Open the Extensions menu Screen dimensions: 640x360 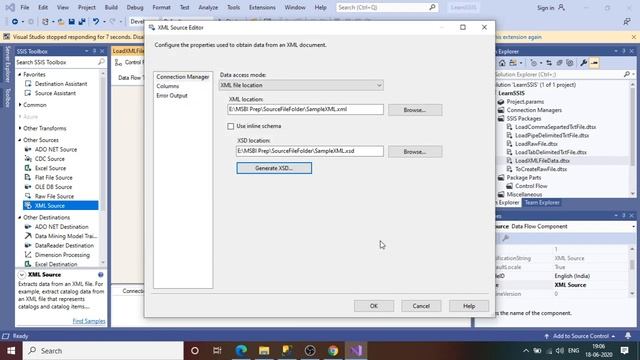click(262, 7)
